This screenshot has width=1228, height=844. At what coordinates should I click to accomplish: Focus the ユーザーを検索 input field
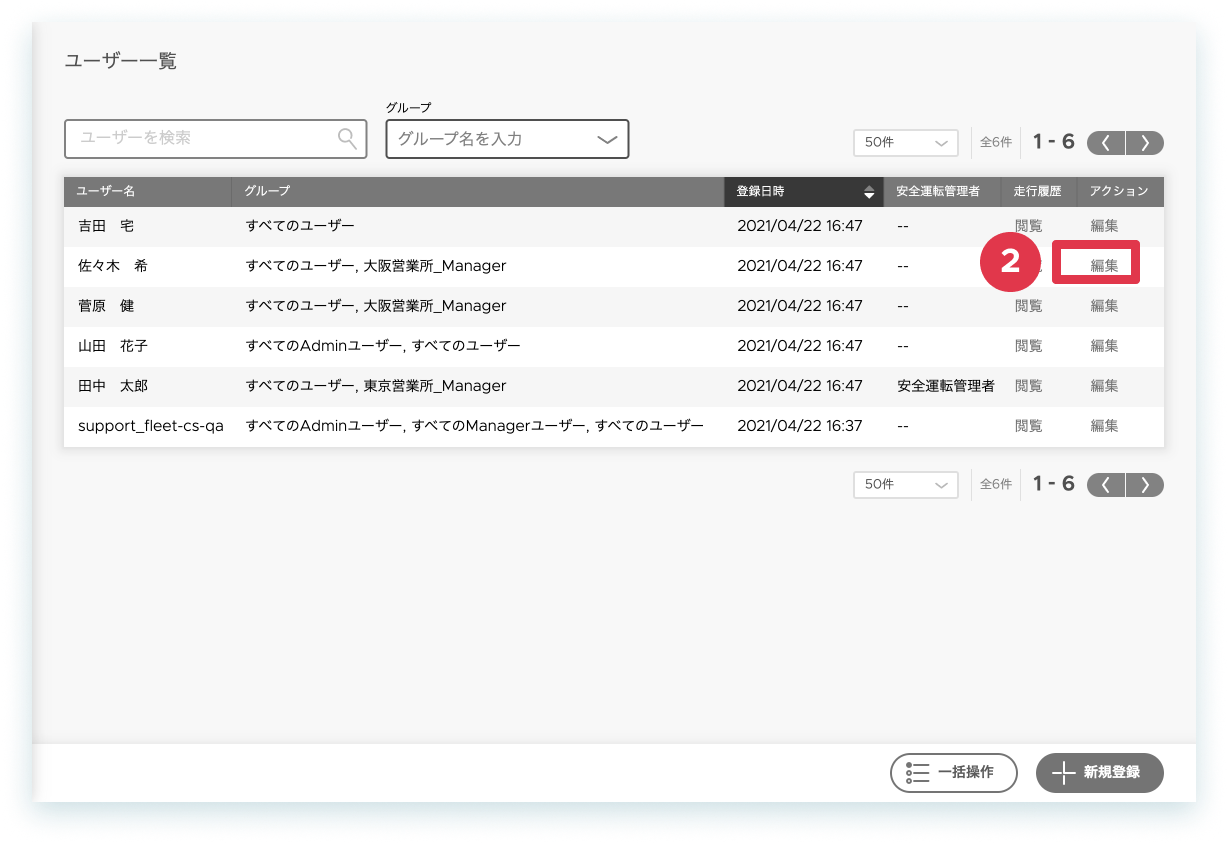(215, 138)
